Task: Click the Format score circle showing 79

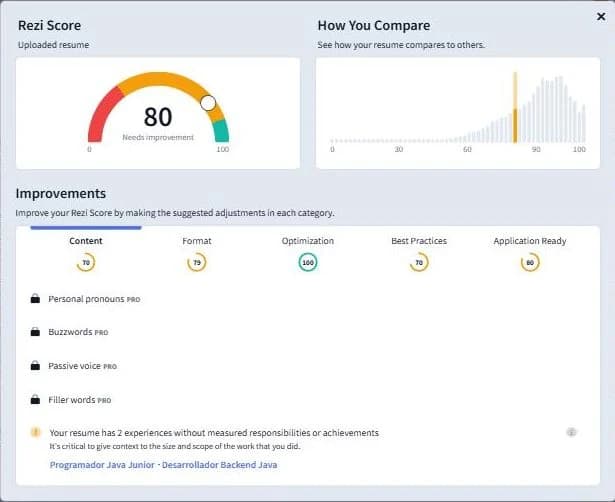Action: [197, 262]
